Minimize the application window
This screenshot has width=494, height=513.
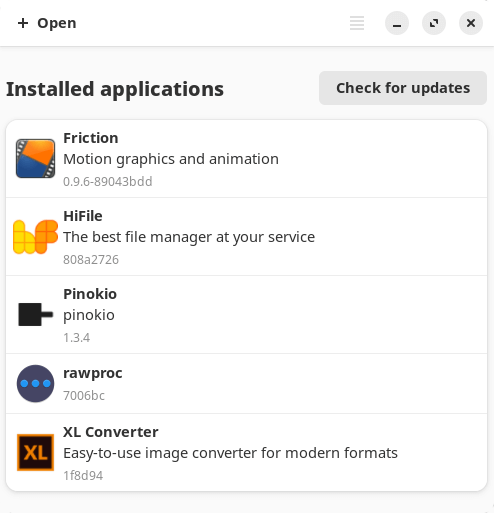pos(397,23)
